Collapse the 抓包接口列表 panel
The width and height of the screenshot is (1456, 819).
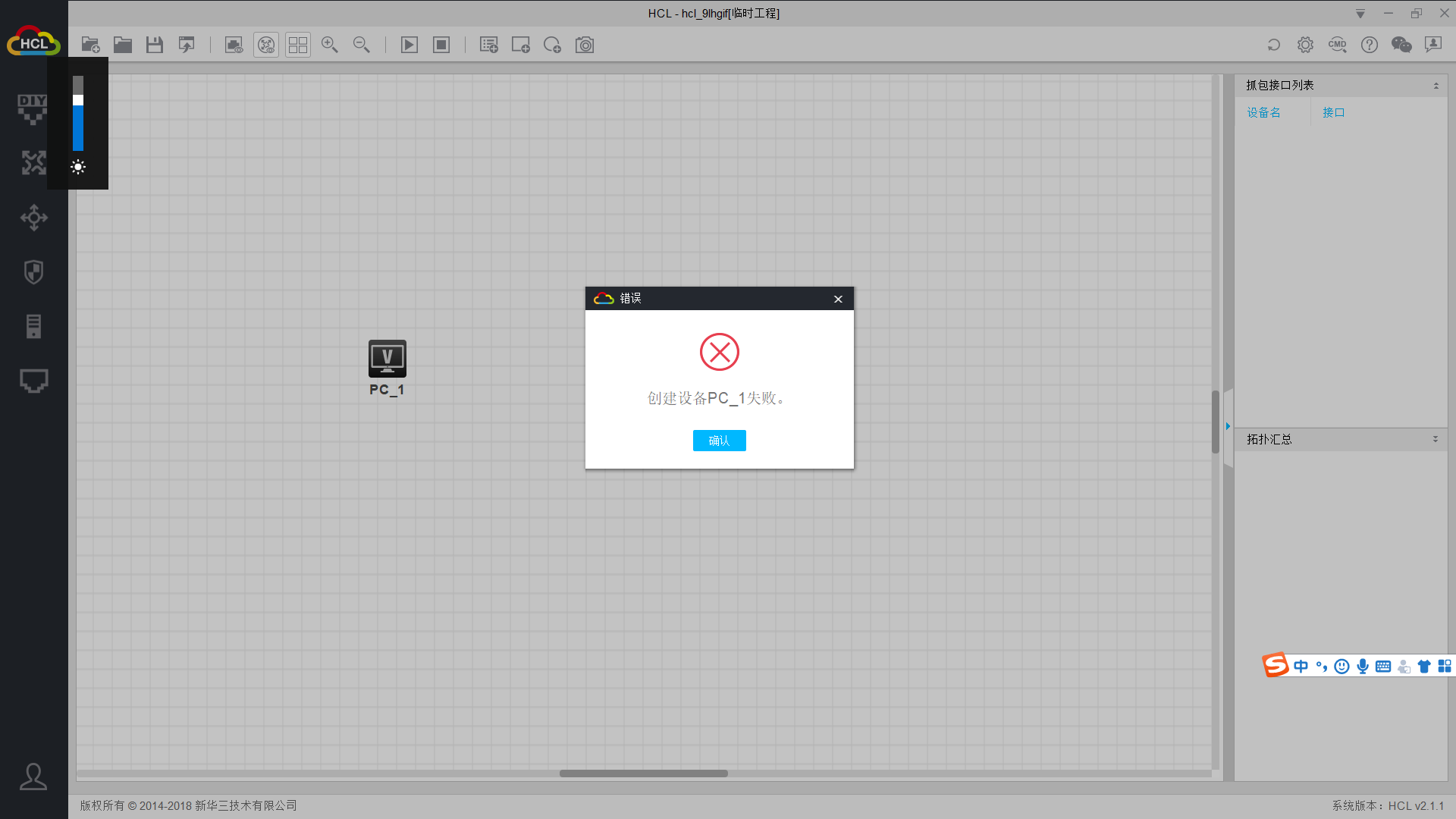point(1436,86)
